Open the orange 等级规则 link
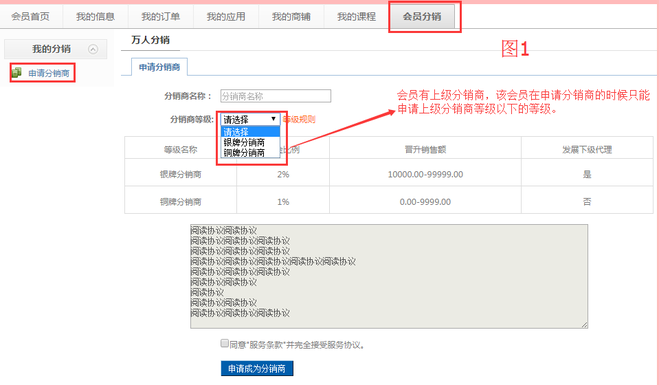 [x=299, y=119]
